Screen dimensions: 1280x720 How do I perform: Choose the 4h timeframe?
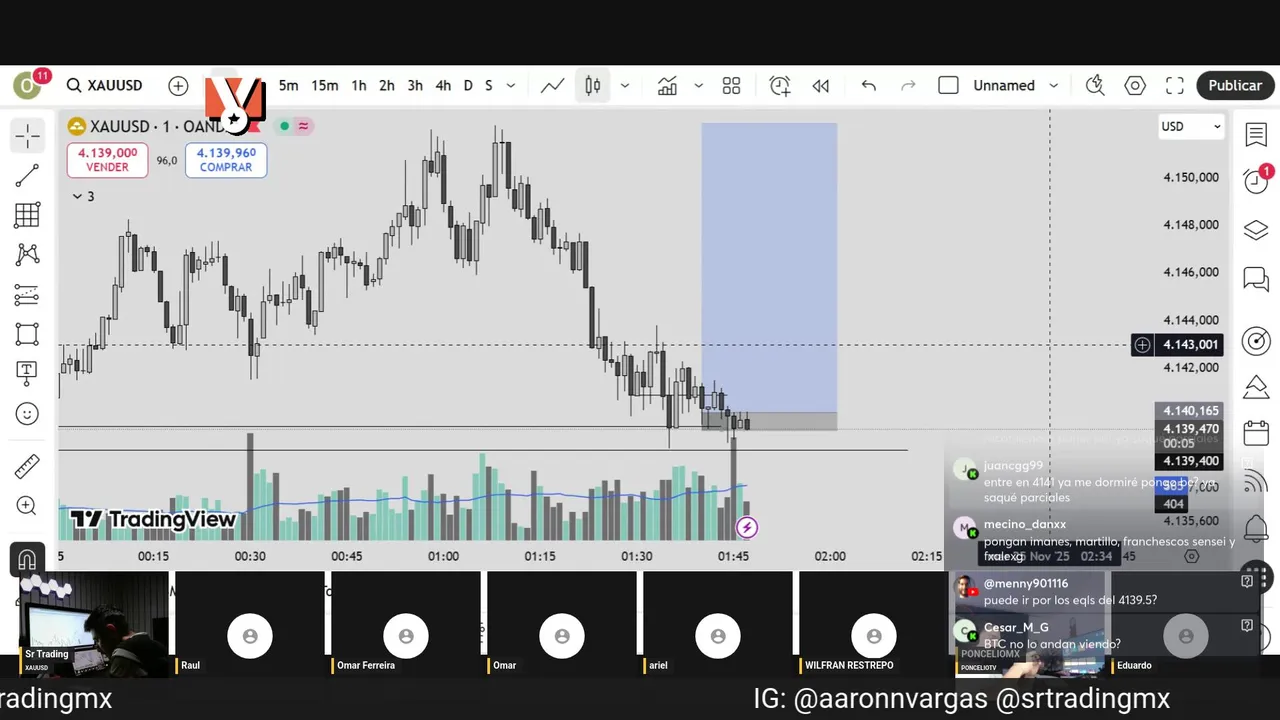442,86
